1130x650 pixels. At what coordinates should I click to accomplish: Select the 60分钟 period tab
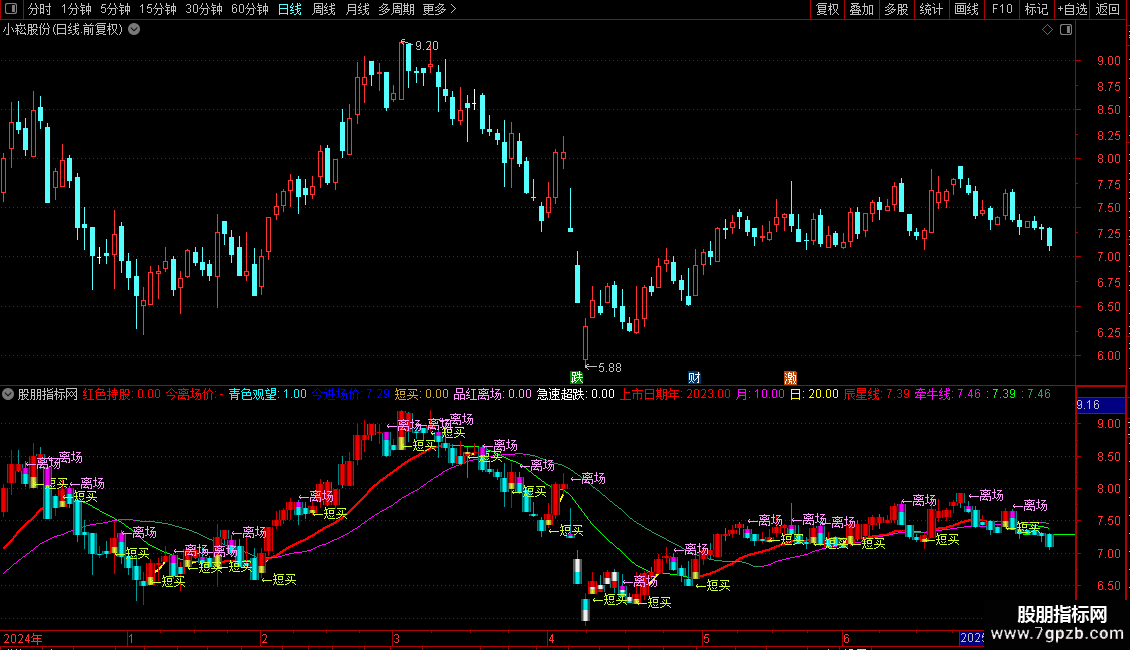pyautogui.click(x=250, y=9)
